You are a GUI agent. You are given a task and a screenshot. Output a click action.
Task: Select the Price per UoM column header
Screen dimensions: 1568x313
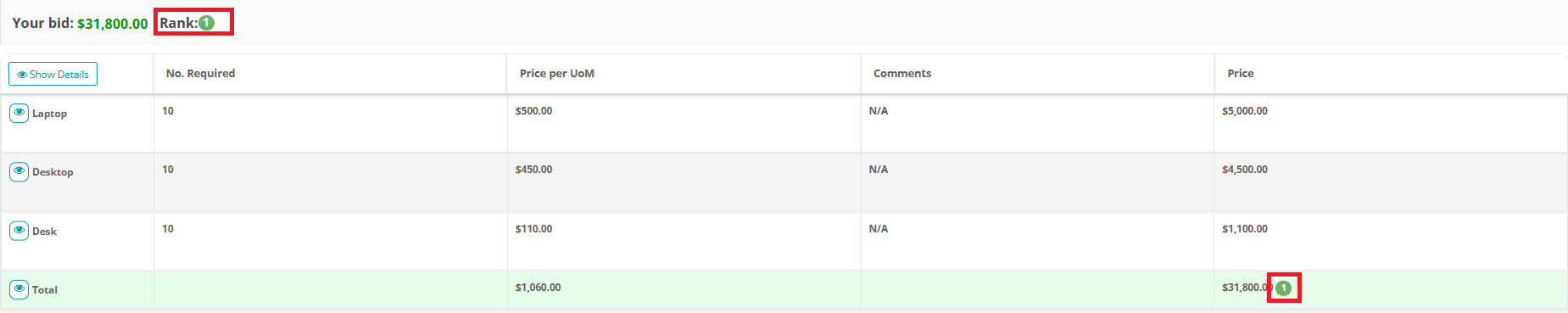tap(556, 74)
